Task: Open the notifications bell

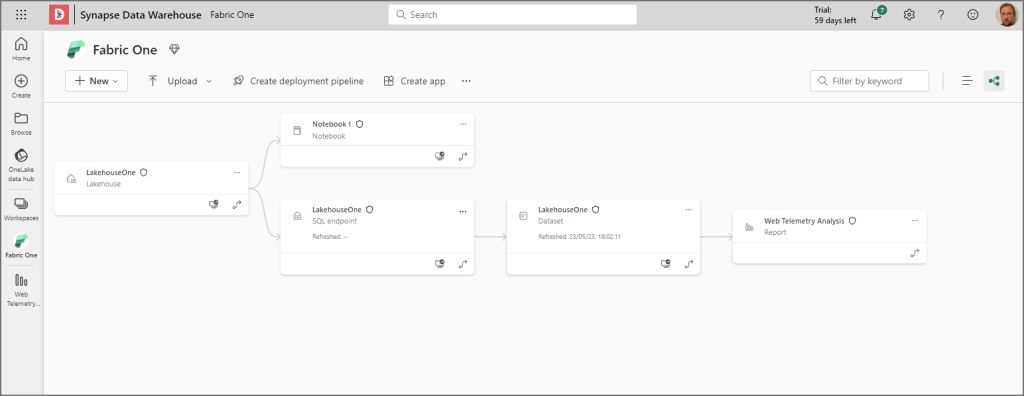Action: click(876, 14)
